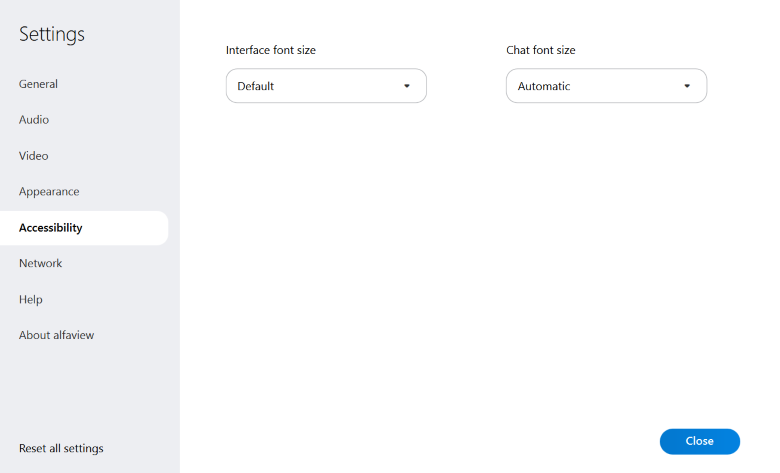780x473 pixels.
Task: Select the Accessibility sidebar item
Action: (51, 228)
